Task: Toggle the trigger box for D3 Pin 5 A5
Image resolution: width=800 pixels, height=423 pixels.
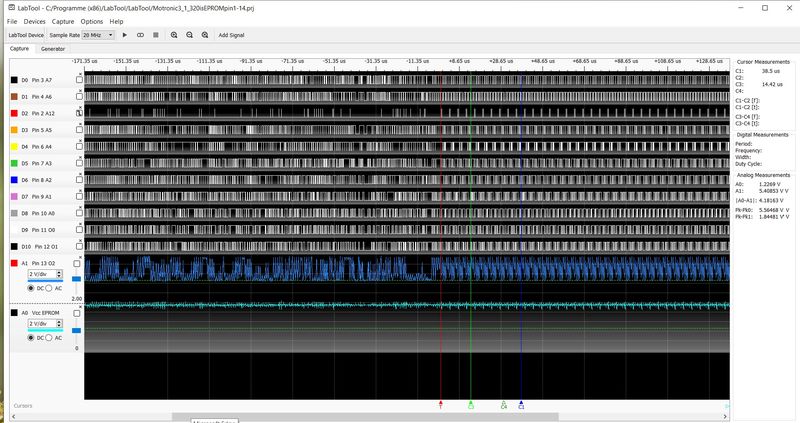Action: coord(79,130)
